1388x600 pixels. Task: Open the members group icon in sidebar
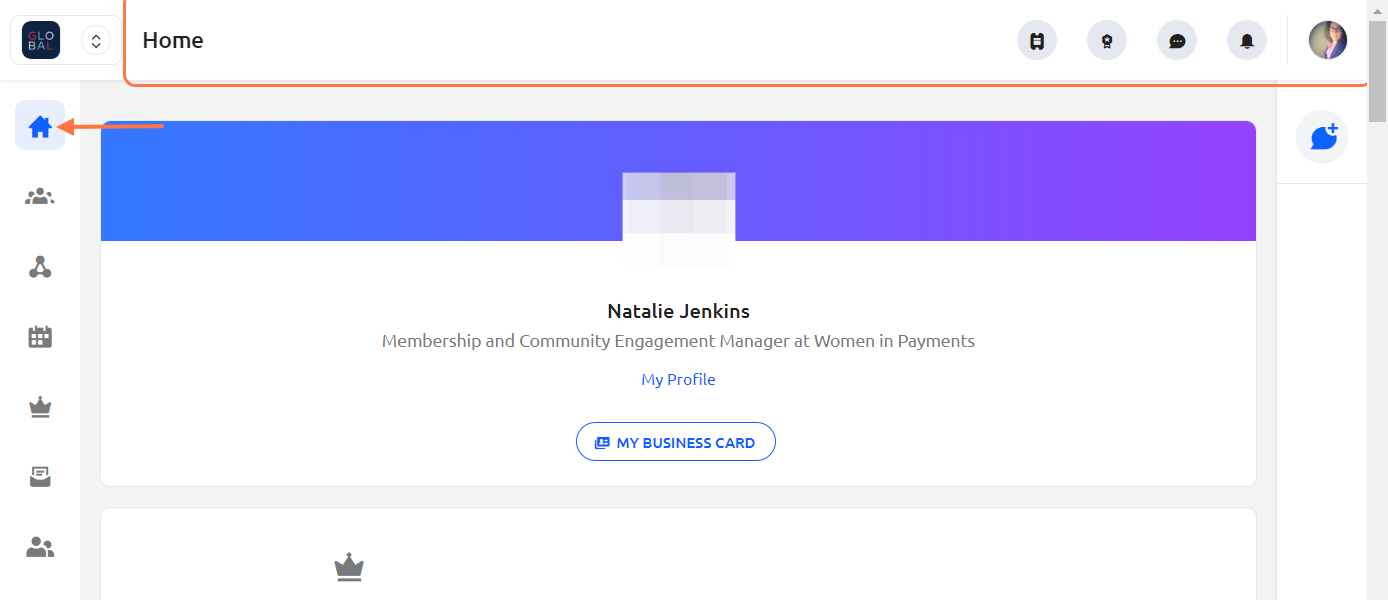pyautogui.click(x=40, y=196)
